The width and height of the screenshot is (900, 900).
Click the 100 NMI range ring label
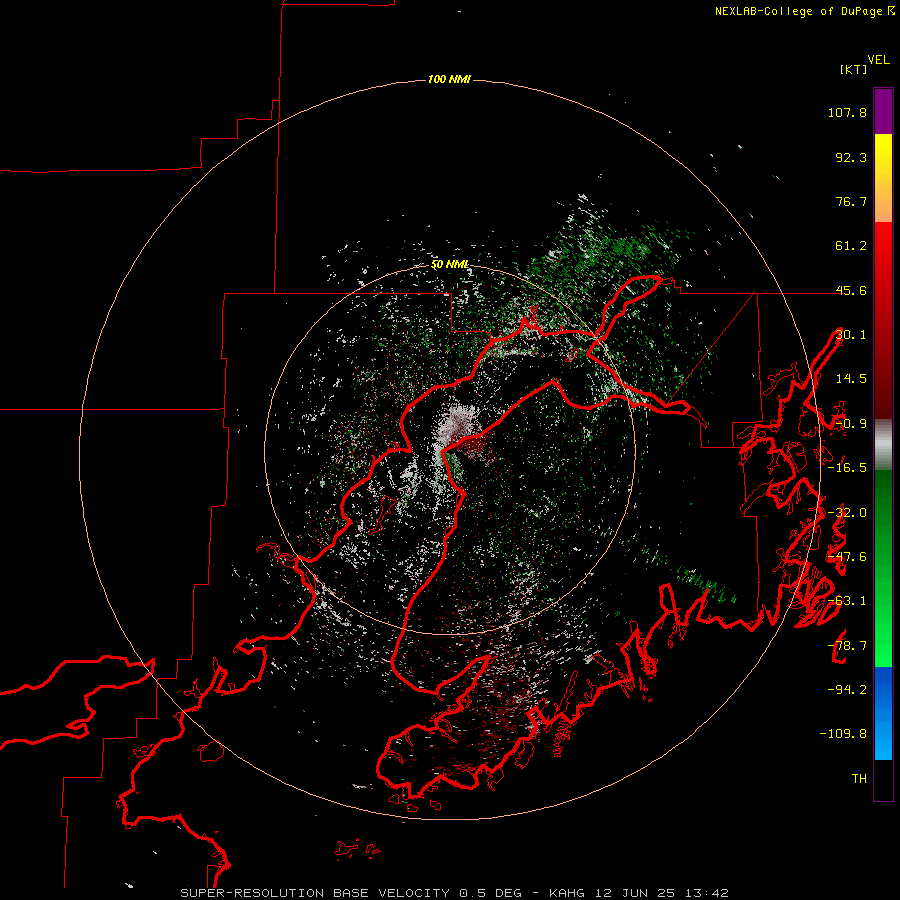coord(449,79)
